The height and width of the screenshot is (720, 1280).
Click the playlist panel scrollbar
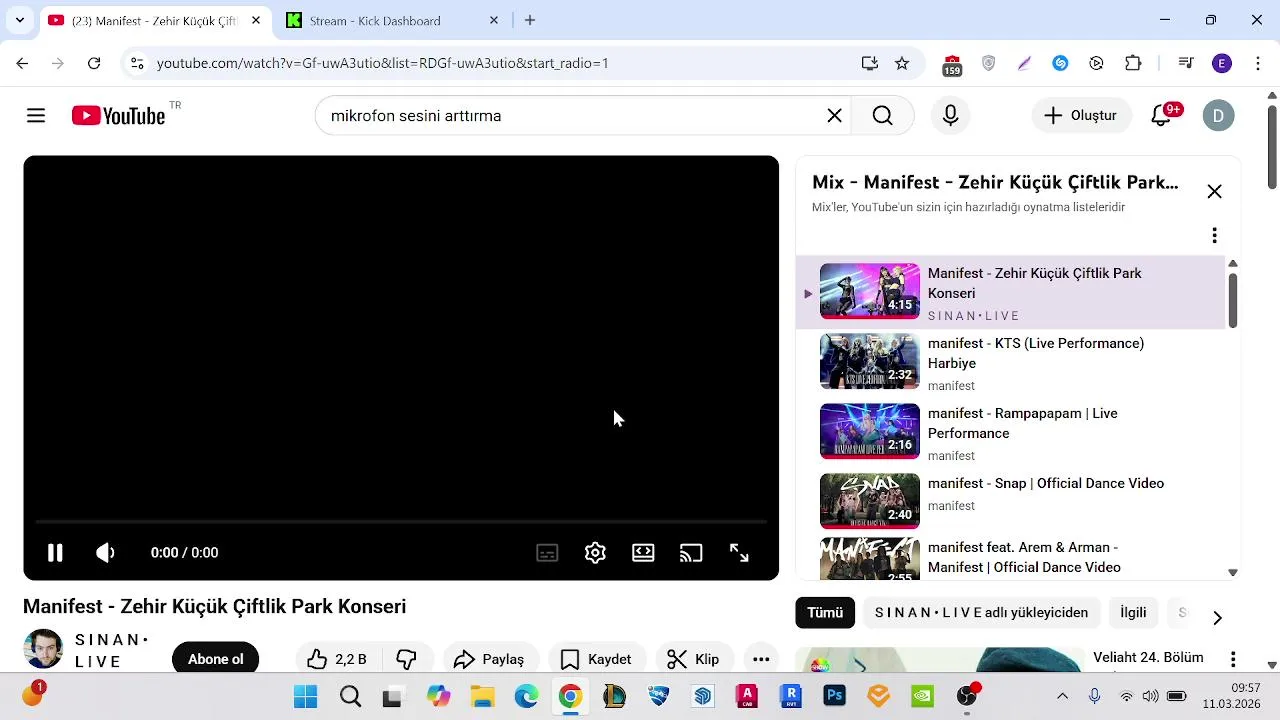click(1233, 299)
